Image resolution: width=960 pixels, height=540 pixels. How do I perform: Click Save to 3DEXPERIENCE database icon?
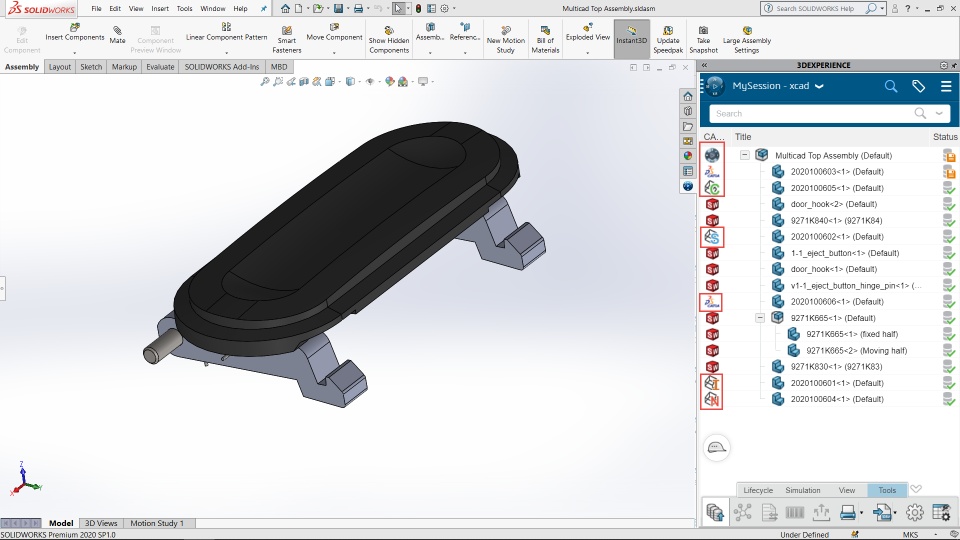(714, 512)
